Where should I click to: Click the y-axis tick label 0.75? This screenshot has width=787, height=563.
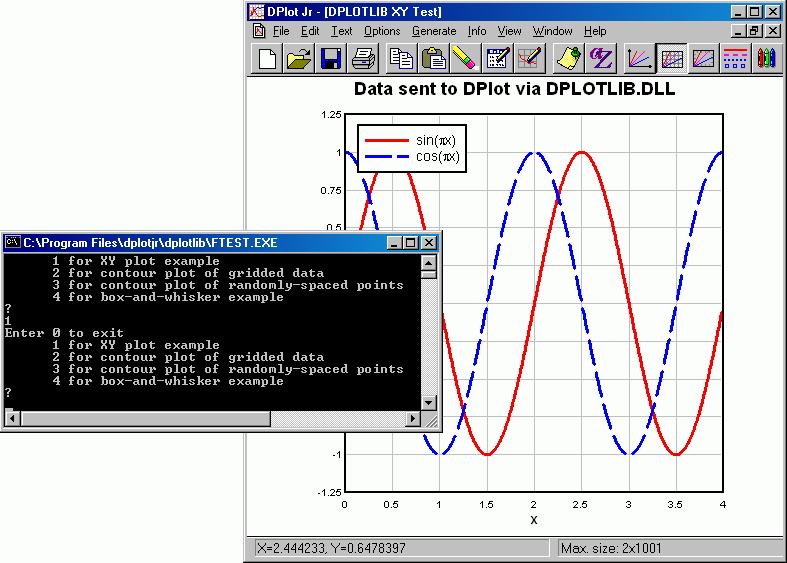(330, 190)
